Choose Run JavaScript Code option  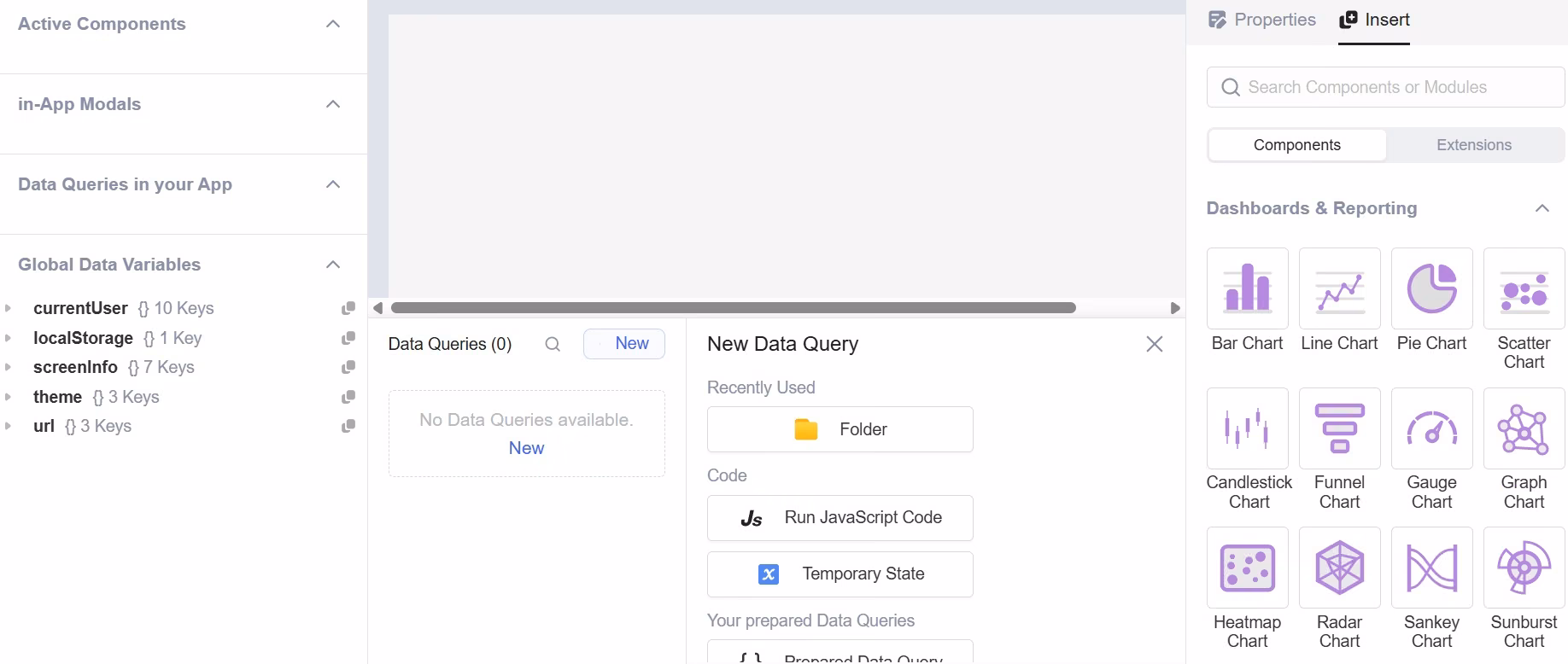tap(840, 518)
